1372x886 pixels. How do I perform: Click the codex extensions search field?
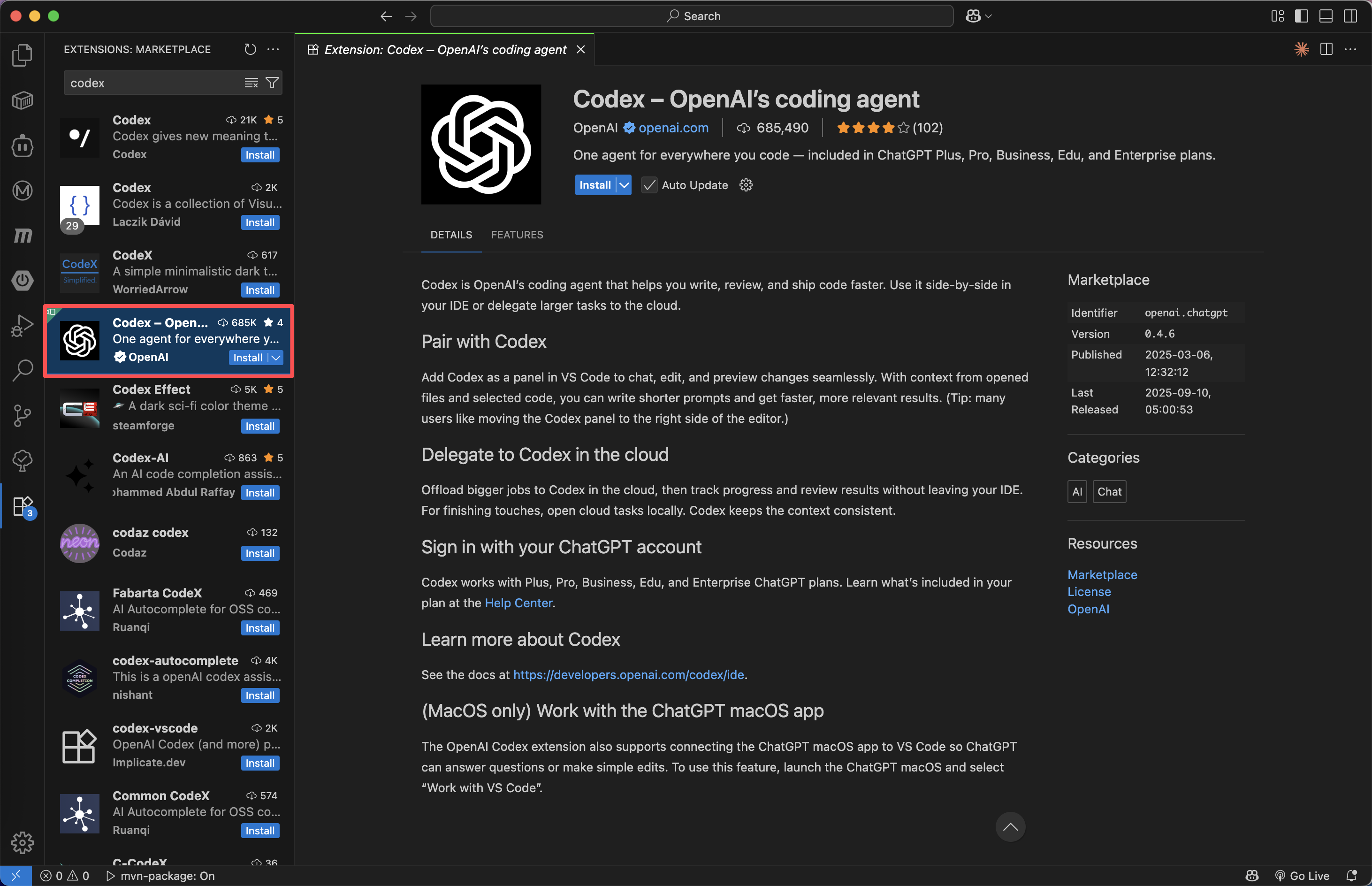pos(152,83)
